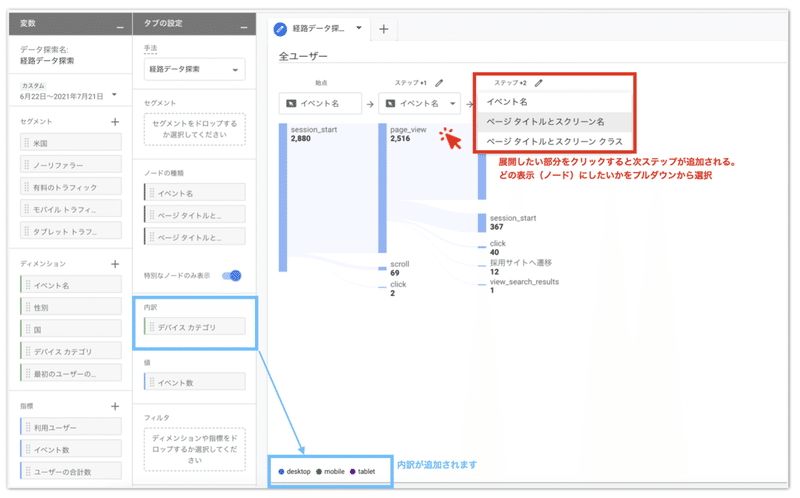Select デバイス カテゴリ chip under 内訳

[194, 327]
